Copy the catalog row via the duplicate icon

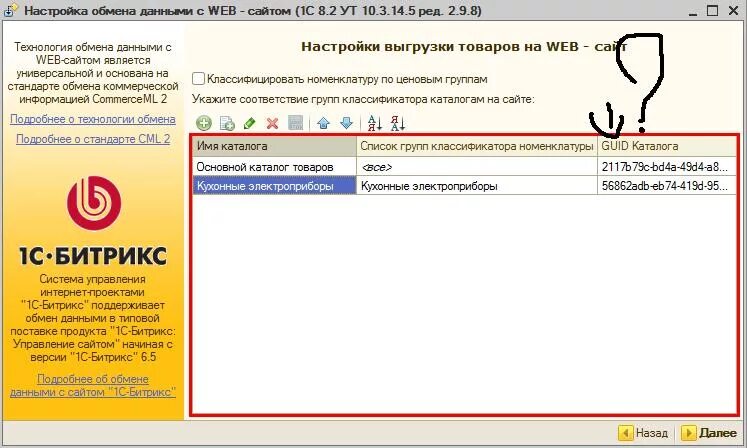click(x=227, y=123)
